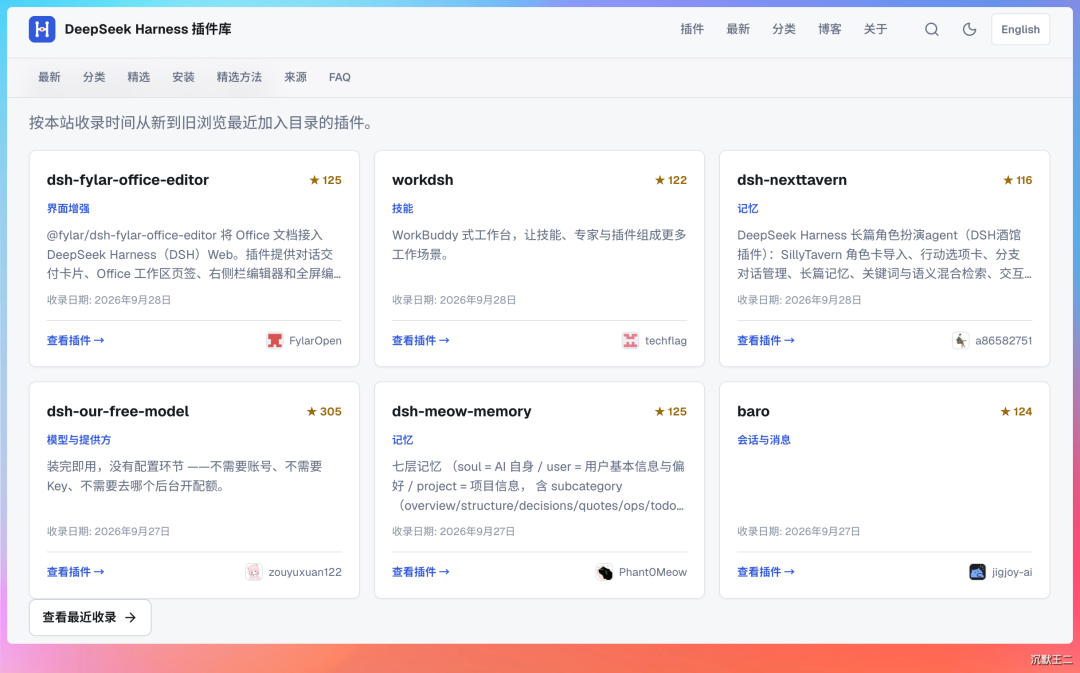This screenshot has height=673, width=1080.
Task: Open the dsh-meow-memory card title
Action: [x=461, y=411]
